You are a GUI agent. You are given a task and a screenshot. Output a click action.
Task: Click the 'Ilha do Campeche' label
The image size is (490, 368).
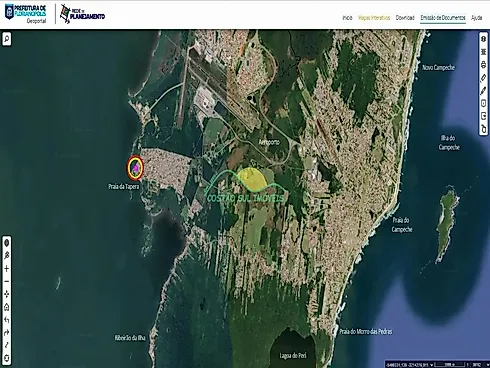click(x=449, y=142)
